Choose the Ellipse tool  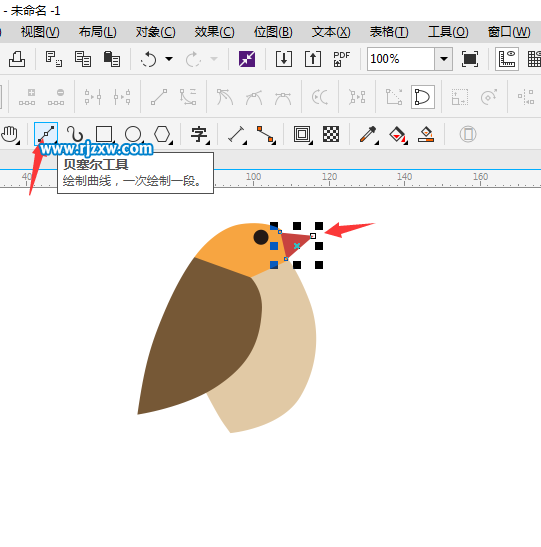click(x=133, y=134)
